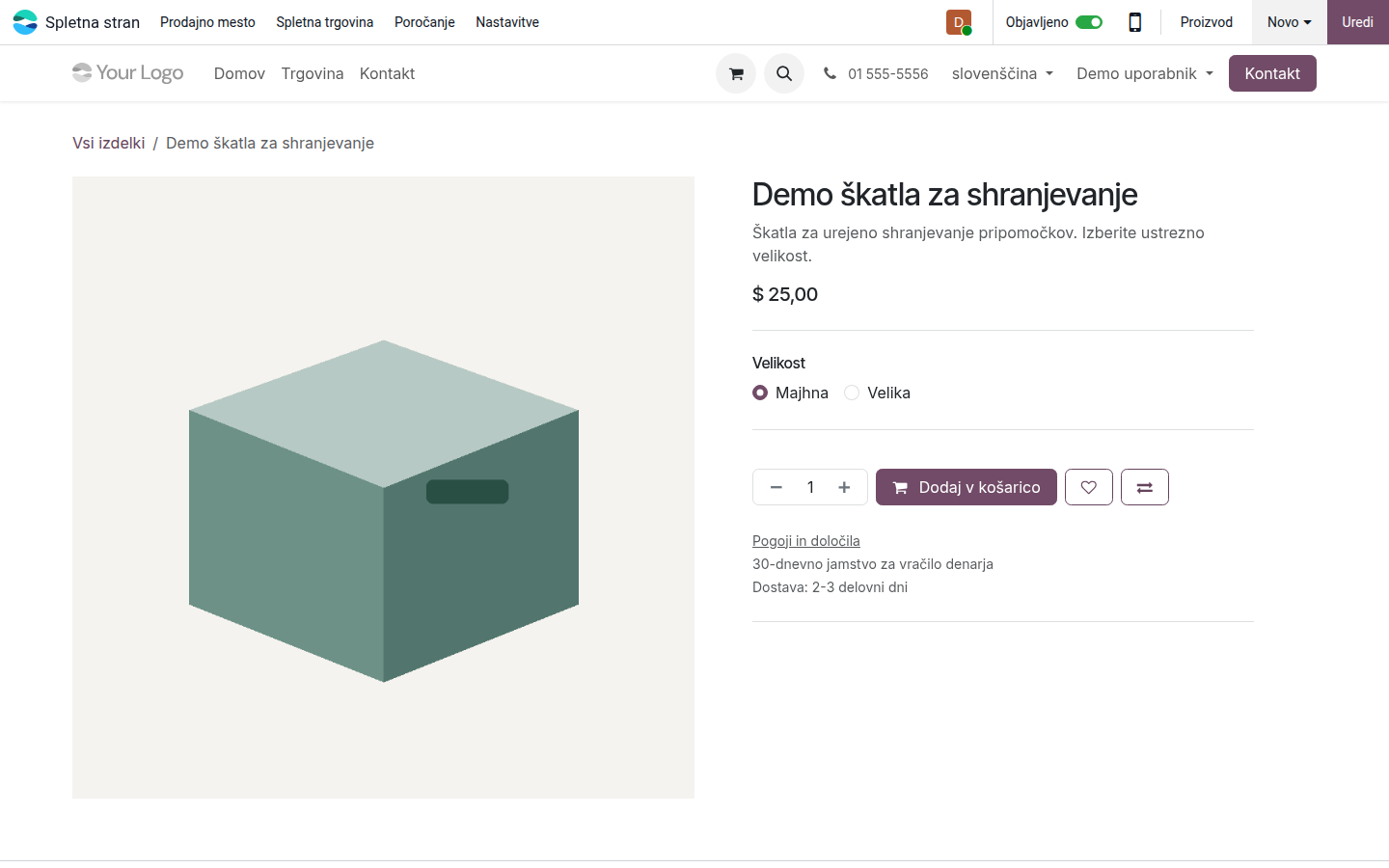Screen dimensions: 1389x868
Task: Click the product title Demo škatla za shranjevanje
Action: pyautogui.click(x=945, y=195)
